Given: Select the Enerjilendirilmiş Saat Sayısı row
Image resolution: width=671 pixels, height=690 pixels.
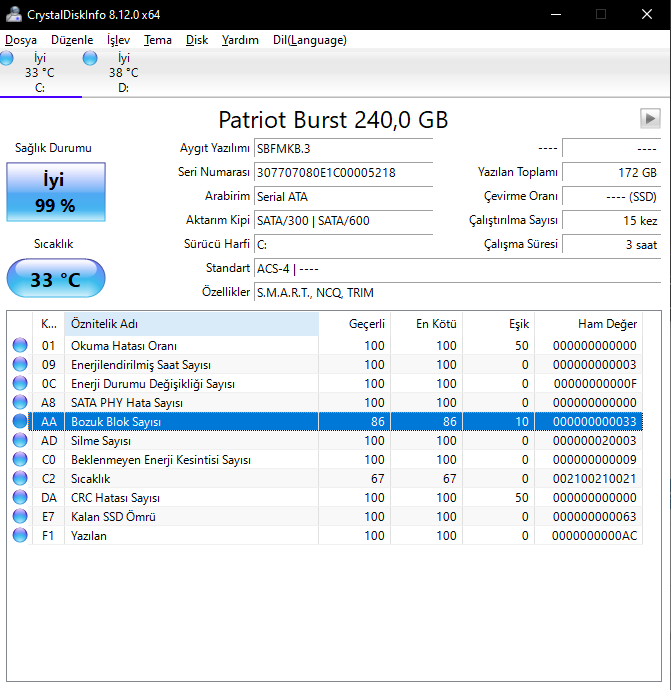Looking at the screenshot, I should (326, 364).
